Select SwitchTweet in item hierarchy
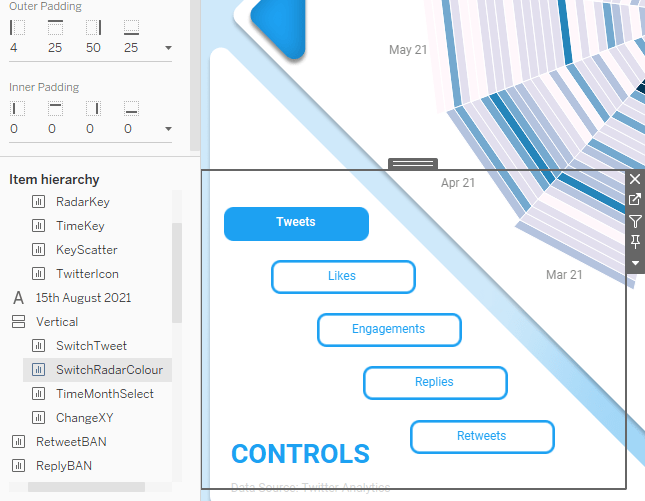Viewport: 645px width, 501px height. coord(91,346)
